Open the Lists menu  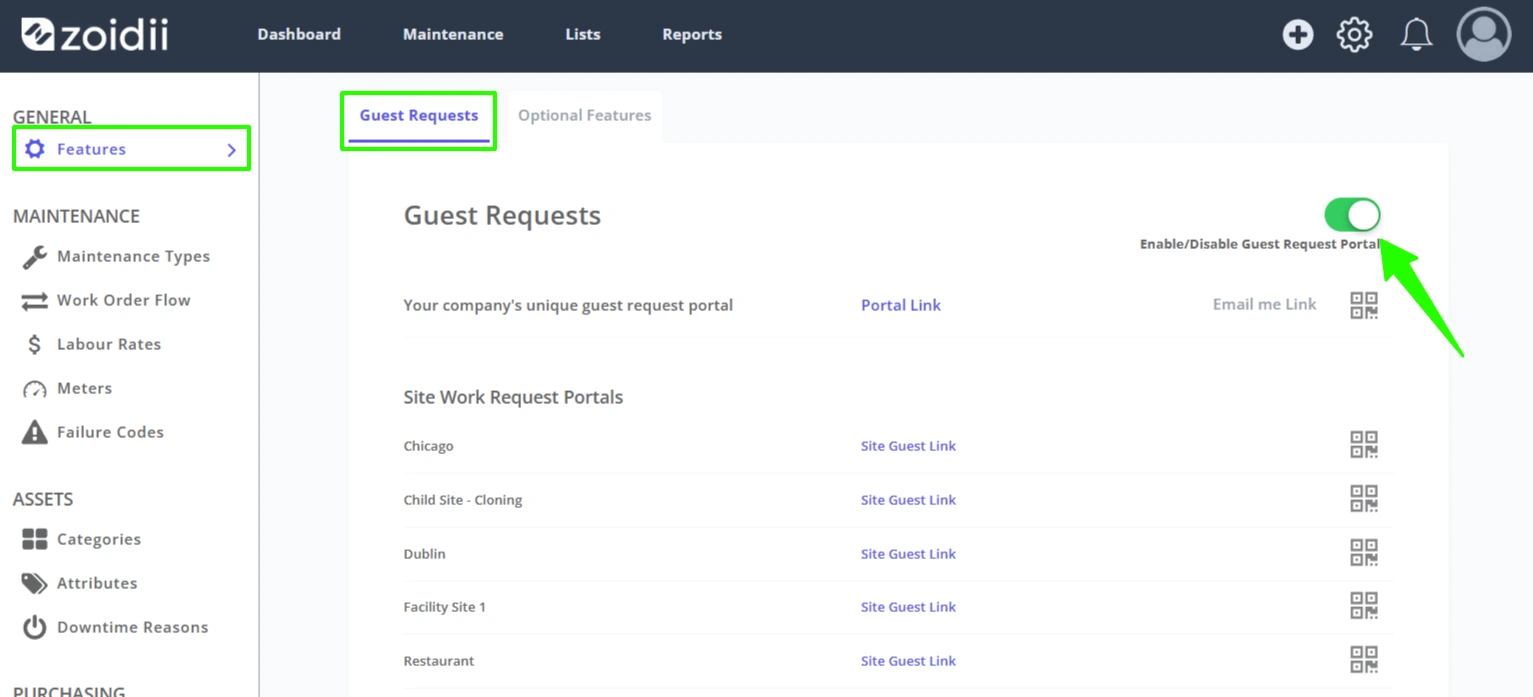click(583, 34)
